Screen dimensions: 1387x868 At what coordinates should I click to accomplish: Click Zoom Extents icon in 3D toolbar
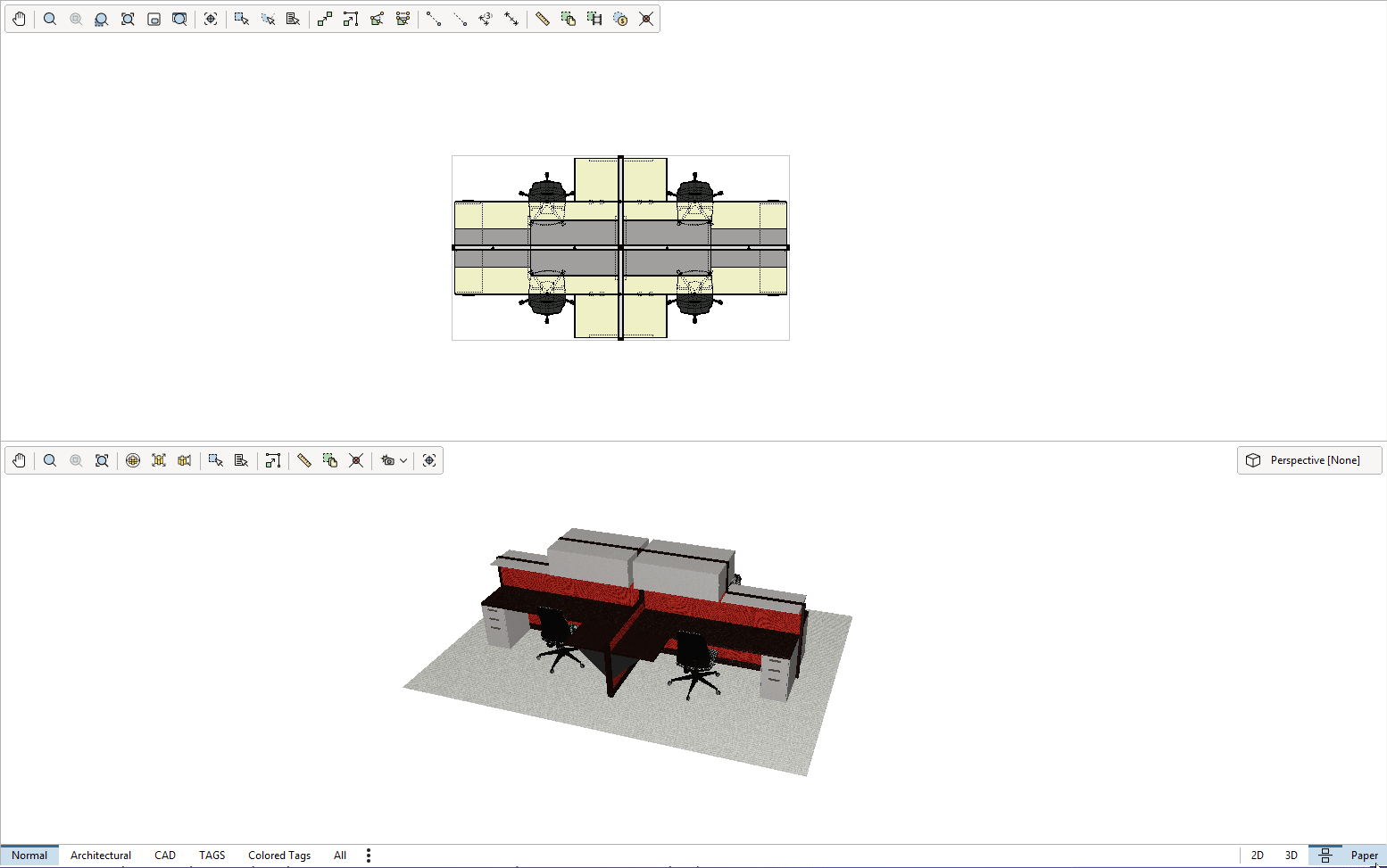102,460
